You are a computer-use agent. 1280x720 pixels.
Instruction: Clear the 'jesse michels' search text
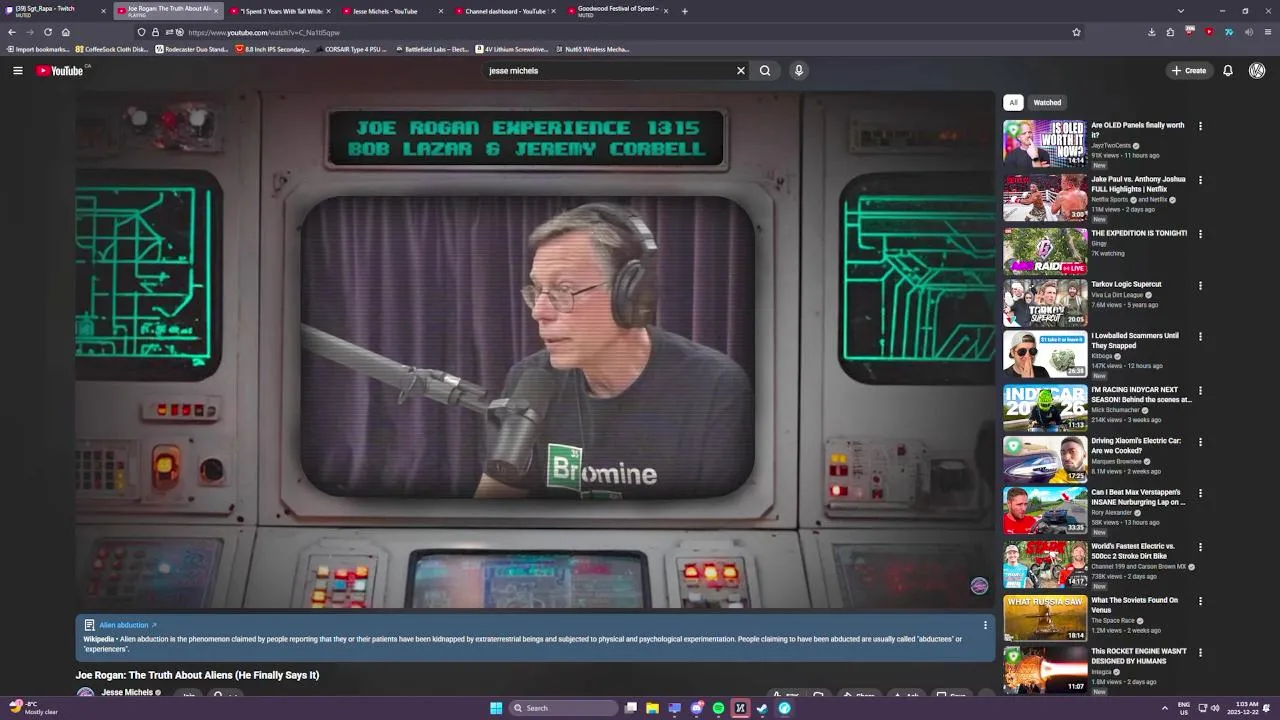(x=741, y=70)
